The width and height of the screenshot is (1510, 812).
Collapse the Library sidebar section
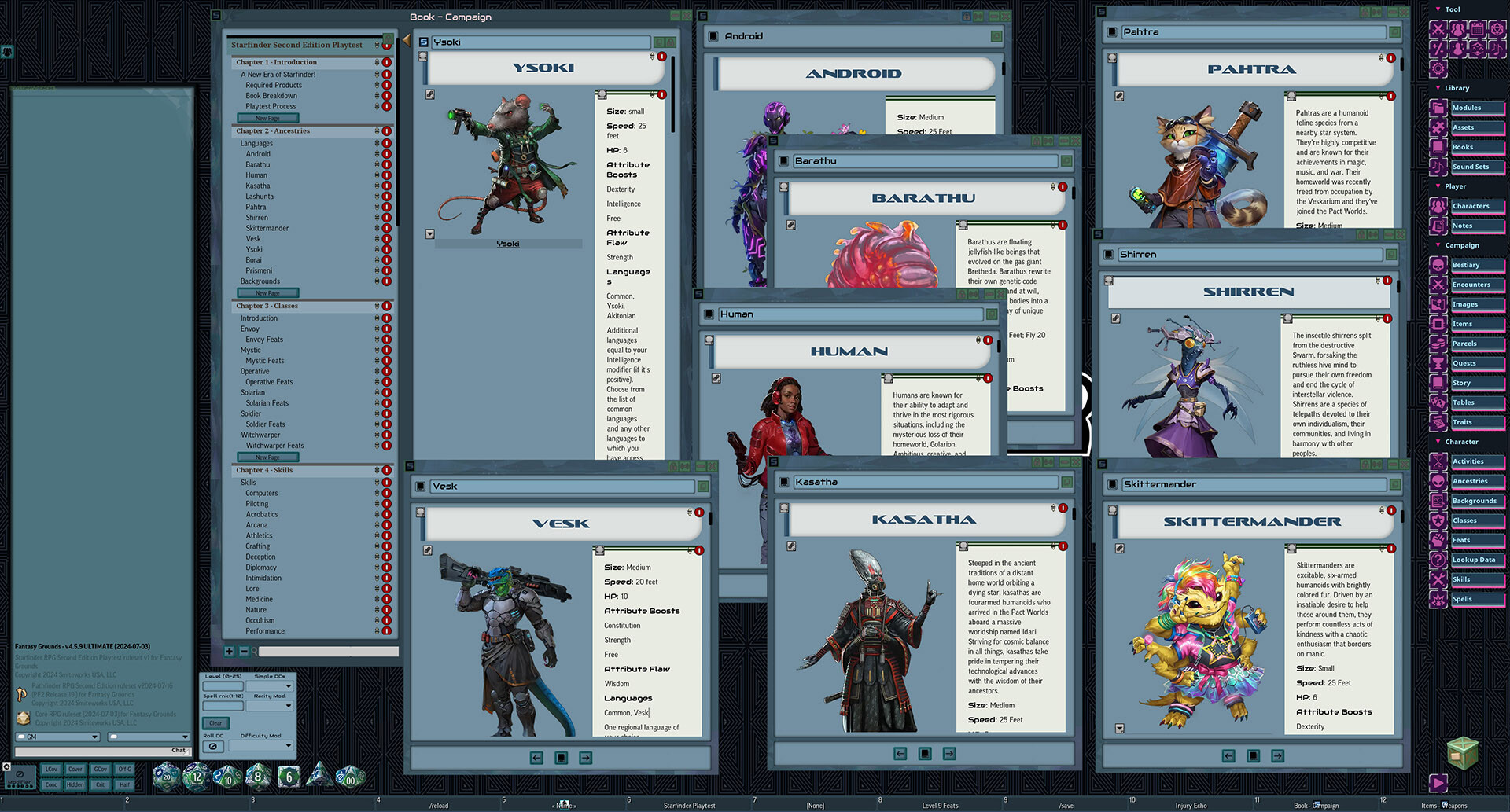click(1438, 88)
